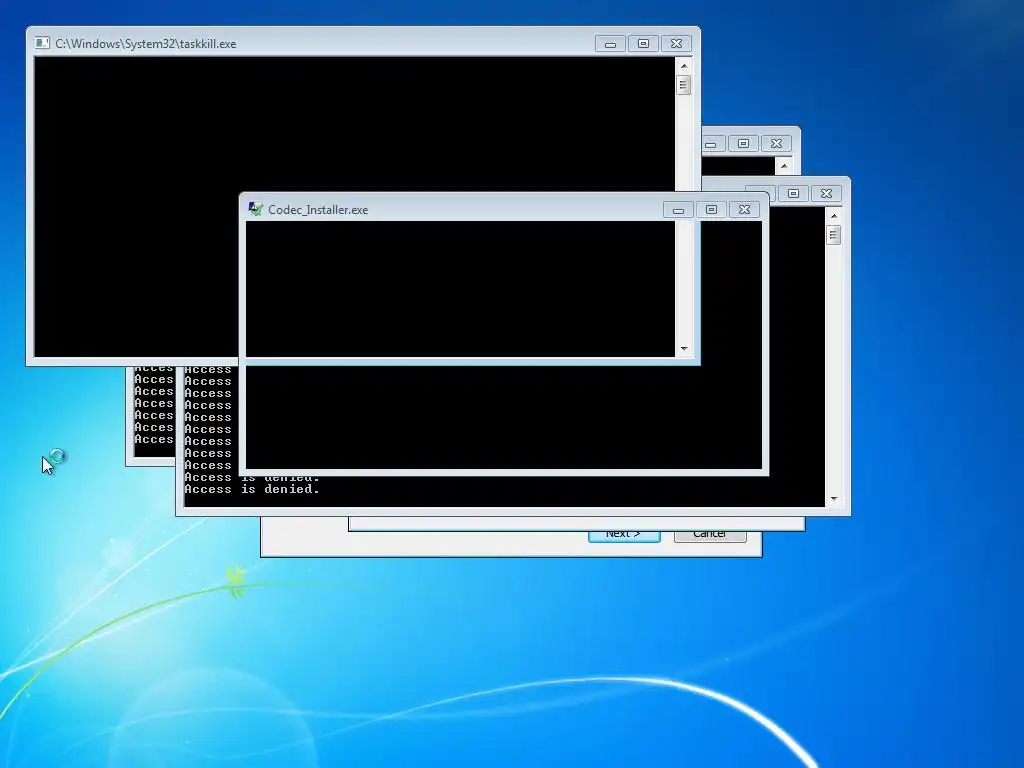The height and width of the screenshot is (768, 1024).
Task: Close the taskkill.exe console window
Action: point(677,44)
